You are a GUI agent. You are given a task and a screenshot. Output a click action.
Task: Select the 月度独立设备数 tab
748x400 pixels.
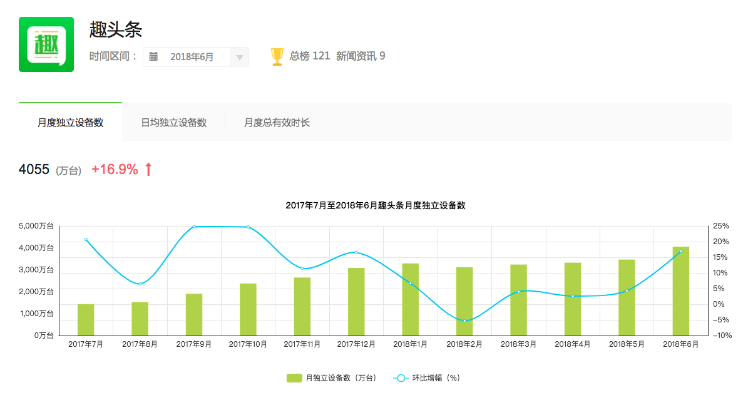(71, 123)
